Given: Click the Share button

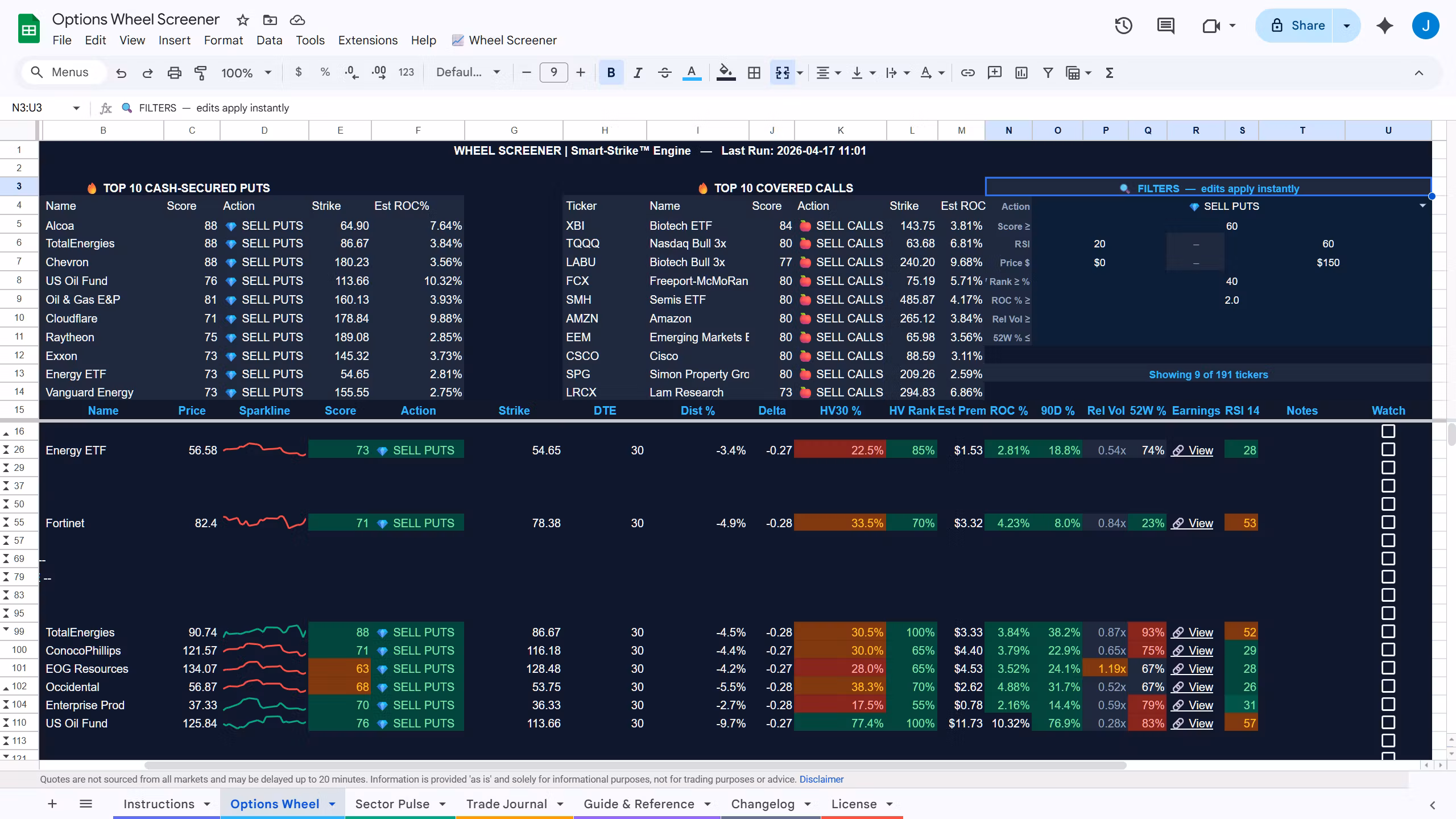Looking at the screenshot, I should point(1294,26).
